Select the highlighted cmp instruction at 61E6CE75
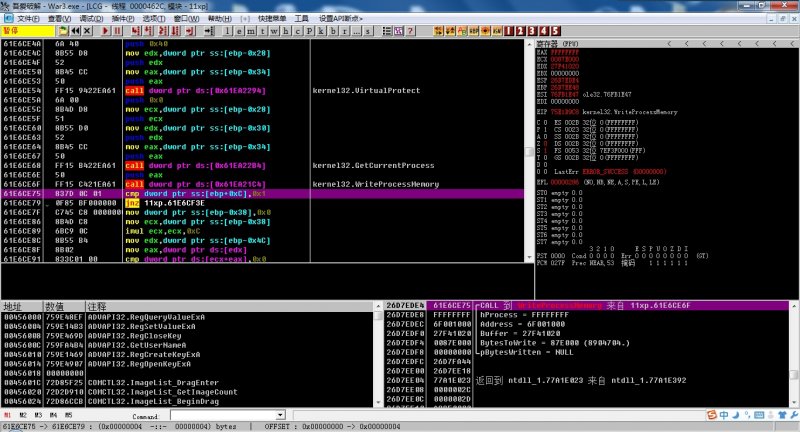 262,194
